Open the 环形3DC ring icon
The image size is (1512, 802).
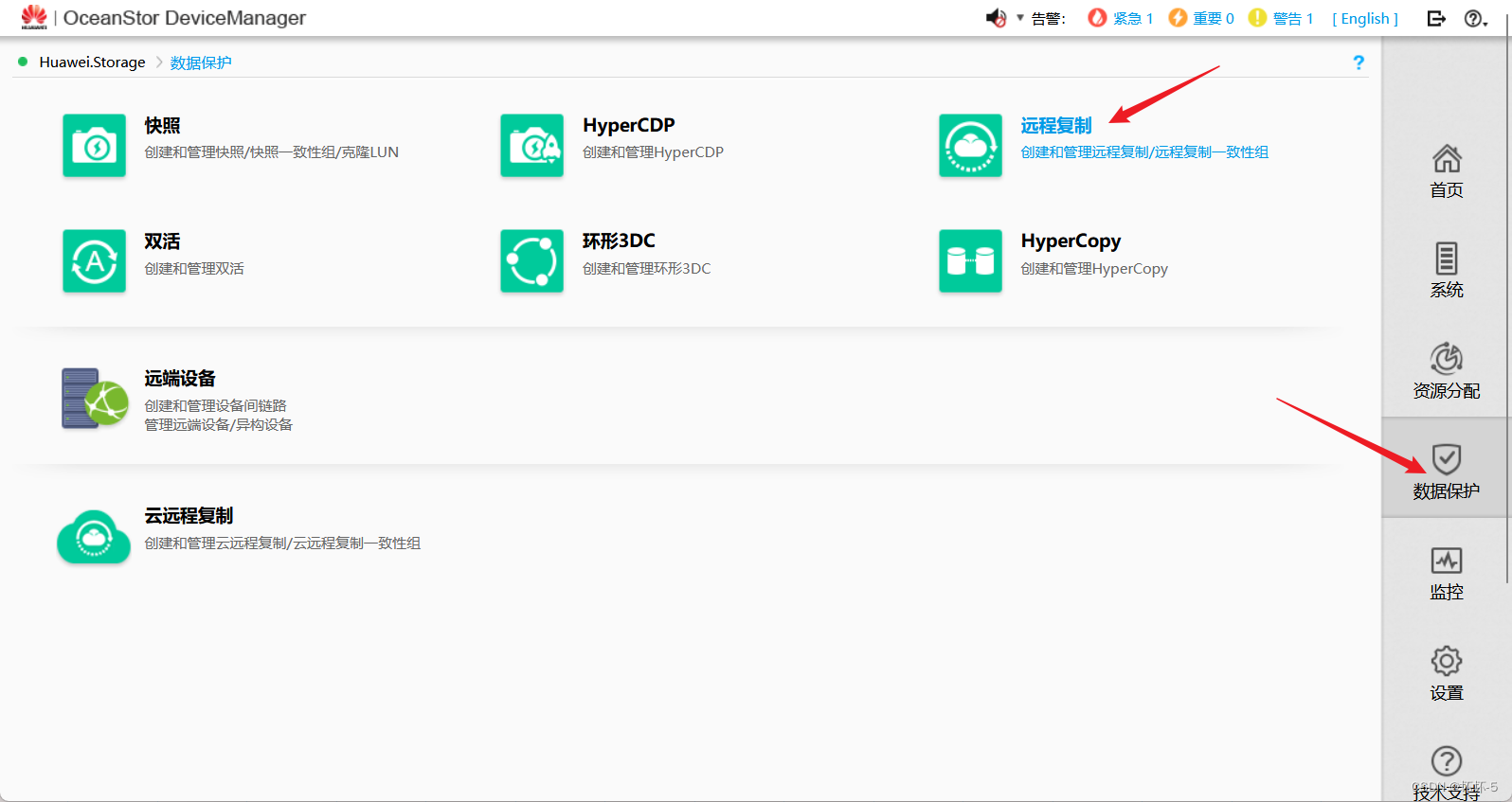point(531,261)
